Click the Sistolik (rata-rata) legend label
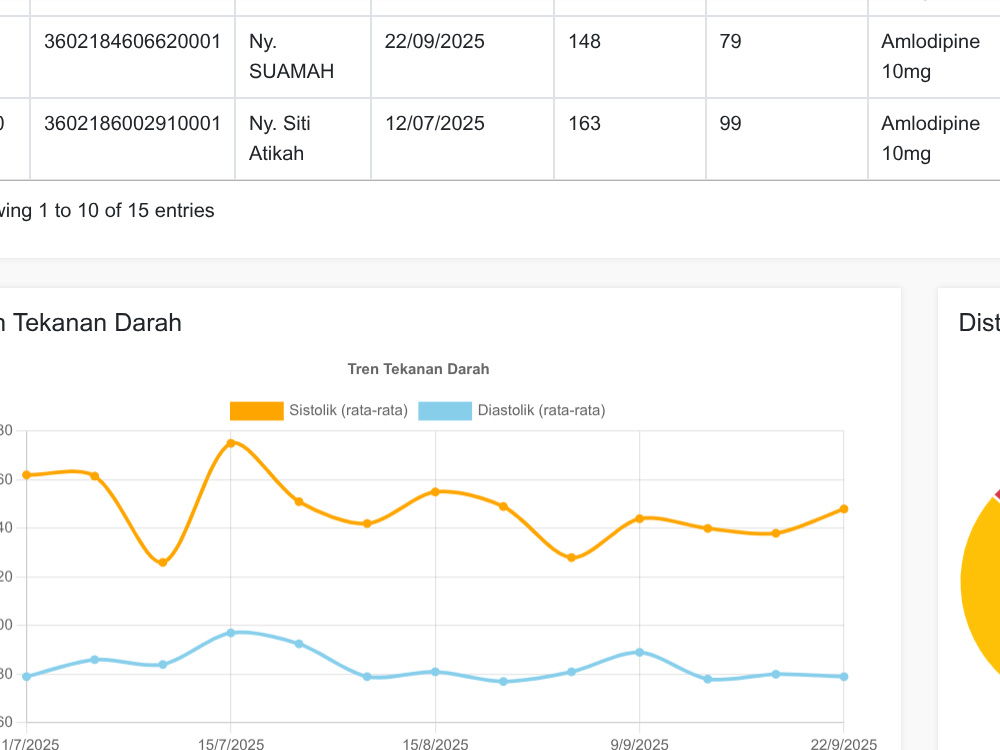1000x750 pixels. 348,410
